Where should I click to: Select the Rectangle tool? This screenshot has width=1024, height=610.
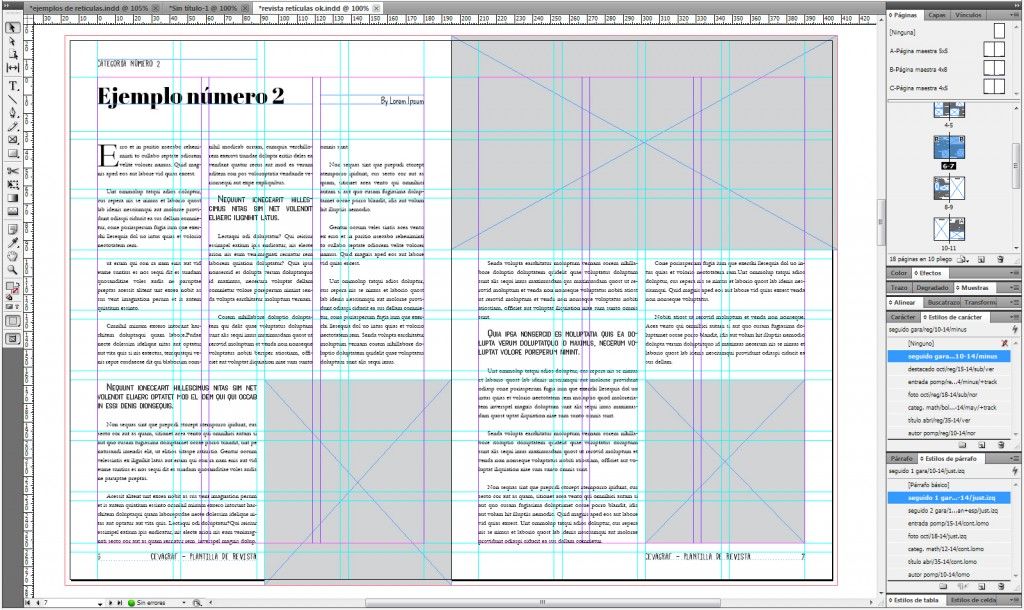pos(12,153)
